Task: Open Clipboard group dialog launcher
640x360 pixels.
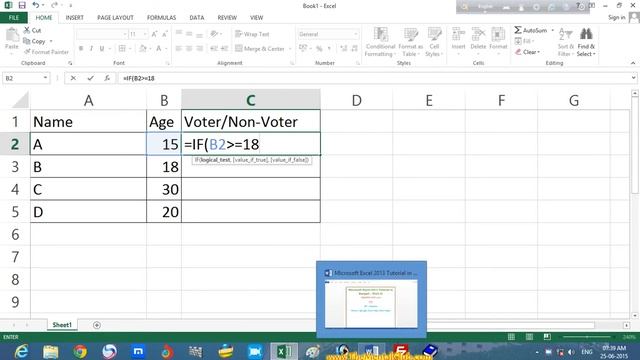Action: click(x=70, y=63)
